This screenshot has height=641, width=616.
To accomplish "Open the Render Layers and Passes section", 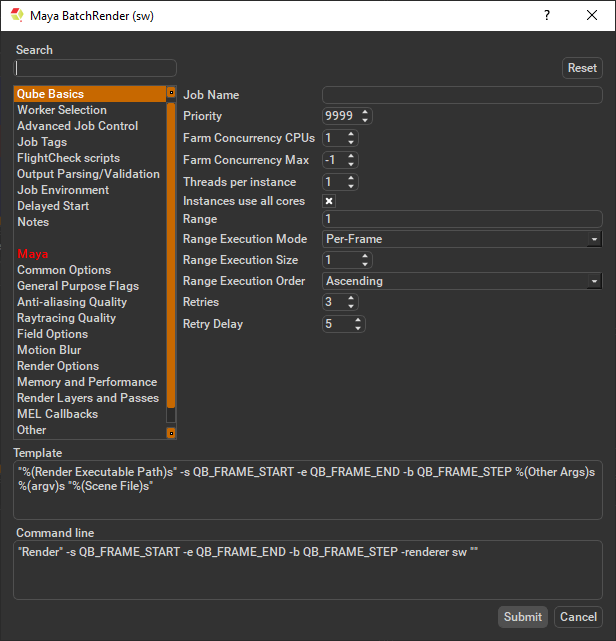I will pos(88,398).
